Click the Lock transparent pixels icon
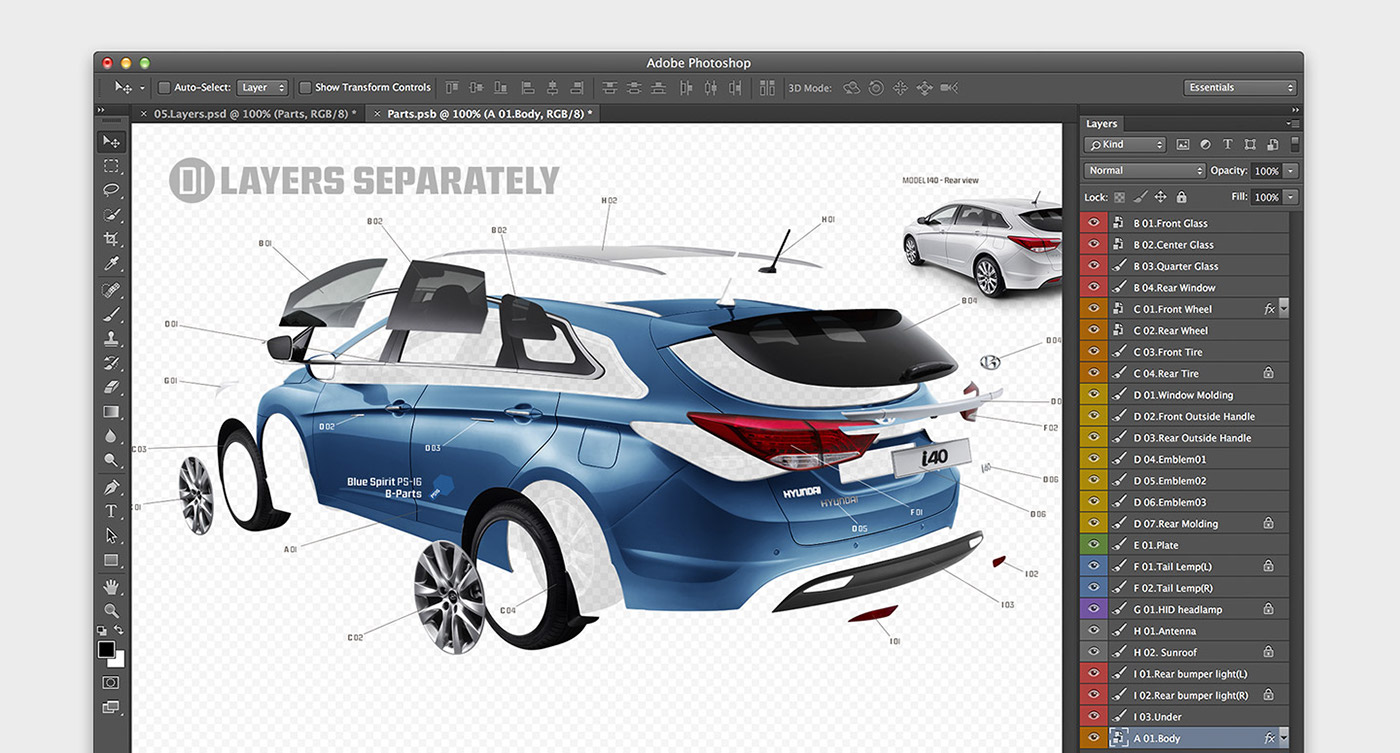The height and width of the screenshot is (753, 1400). (1120, 198)
